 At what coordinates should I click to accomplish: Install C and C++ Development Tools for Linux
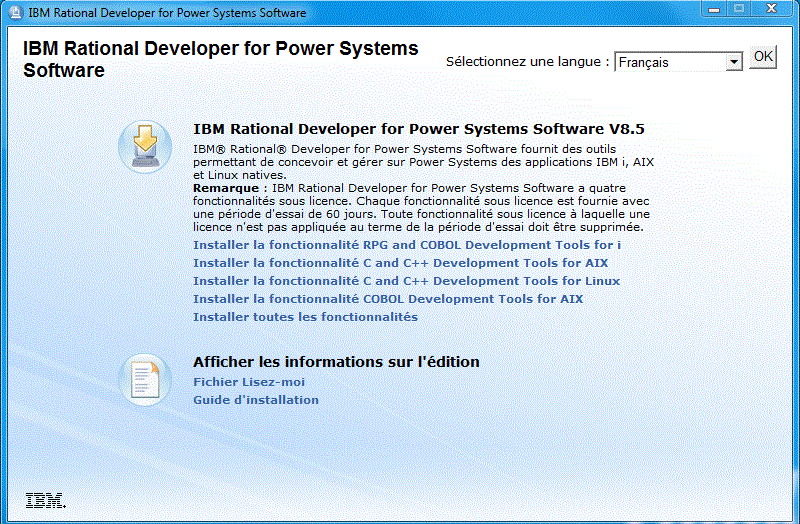406,281
